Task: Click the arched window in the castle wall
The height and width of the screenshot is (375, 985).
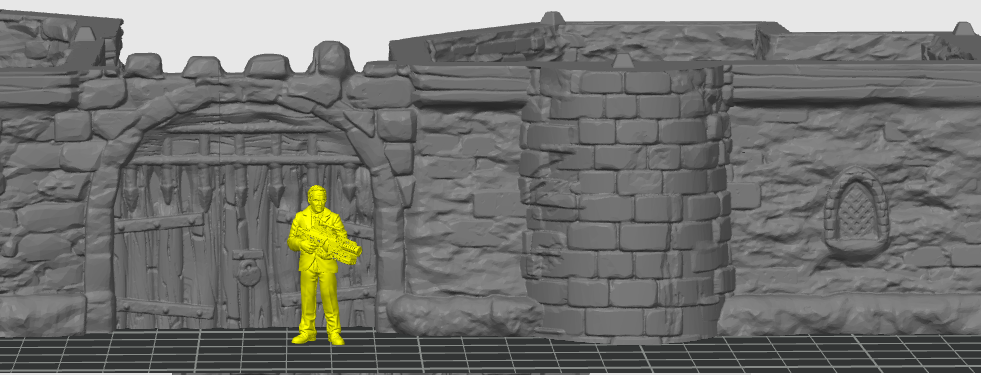Action: pos(856,210)
